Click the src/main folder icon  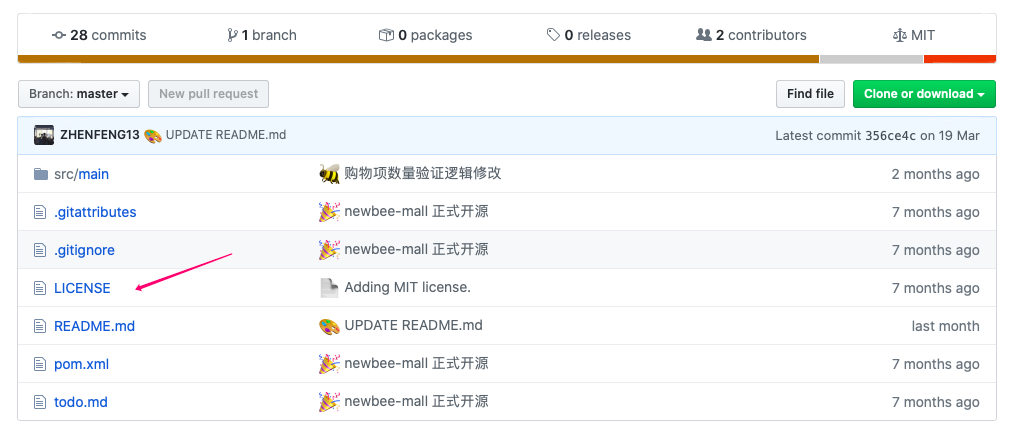pyautogui.click(x=41, y=174)
